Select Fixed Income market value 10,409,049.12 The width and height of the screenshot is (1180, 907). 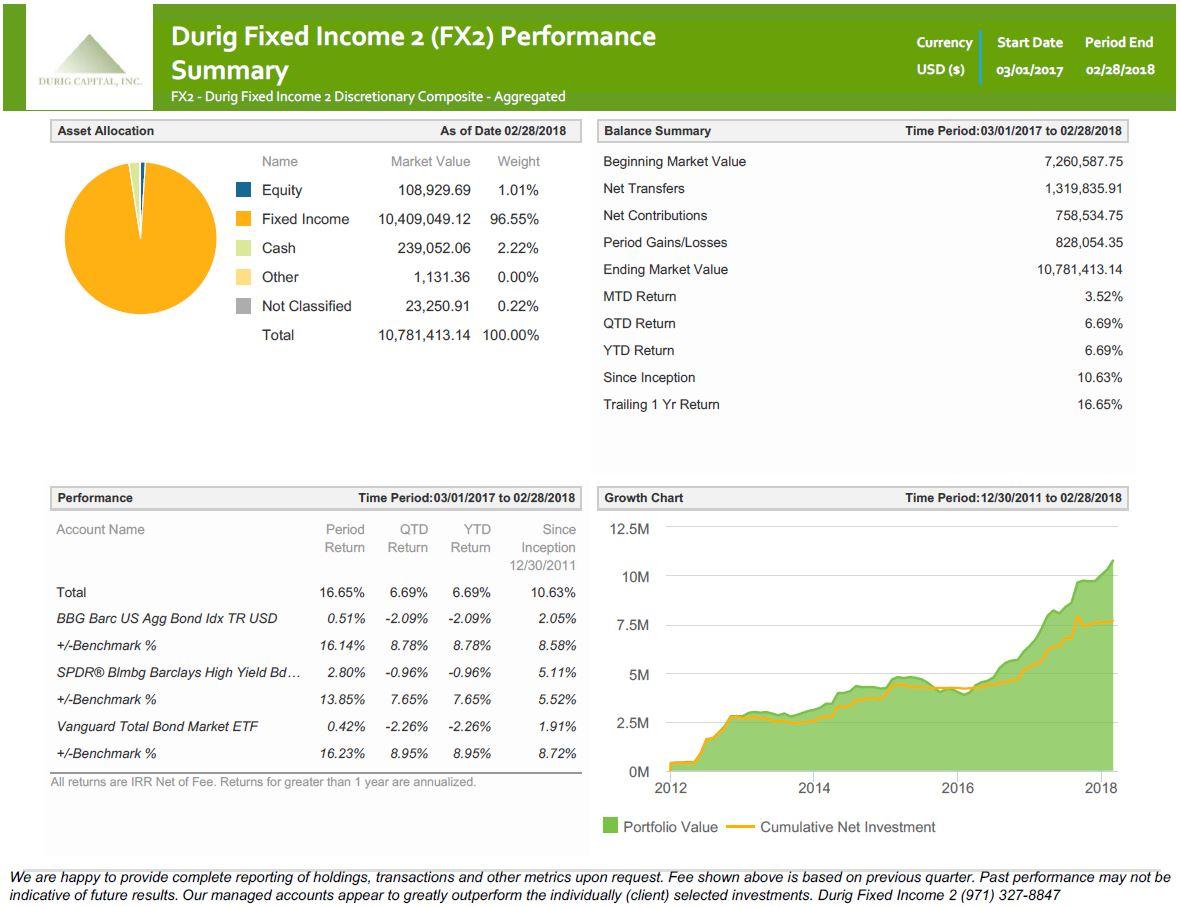coord(424,219)
